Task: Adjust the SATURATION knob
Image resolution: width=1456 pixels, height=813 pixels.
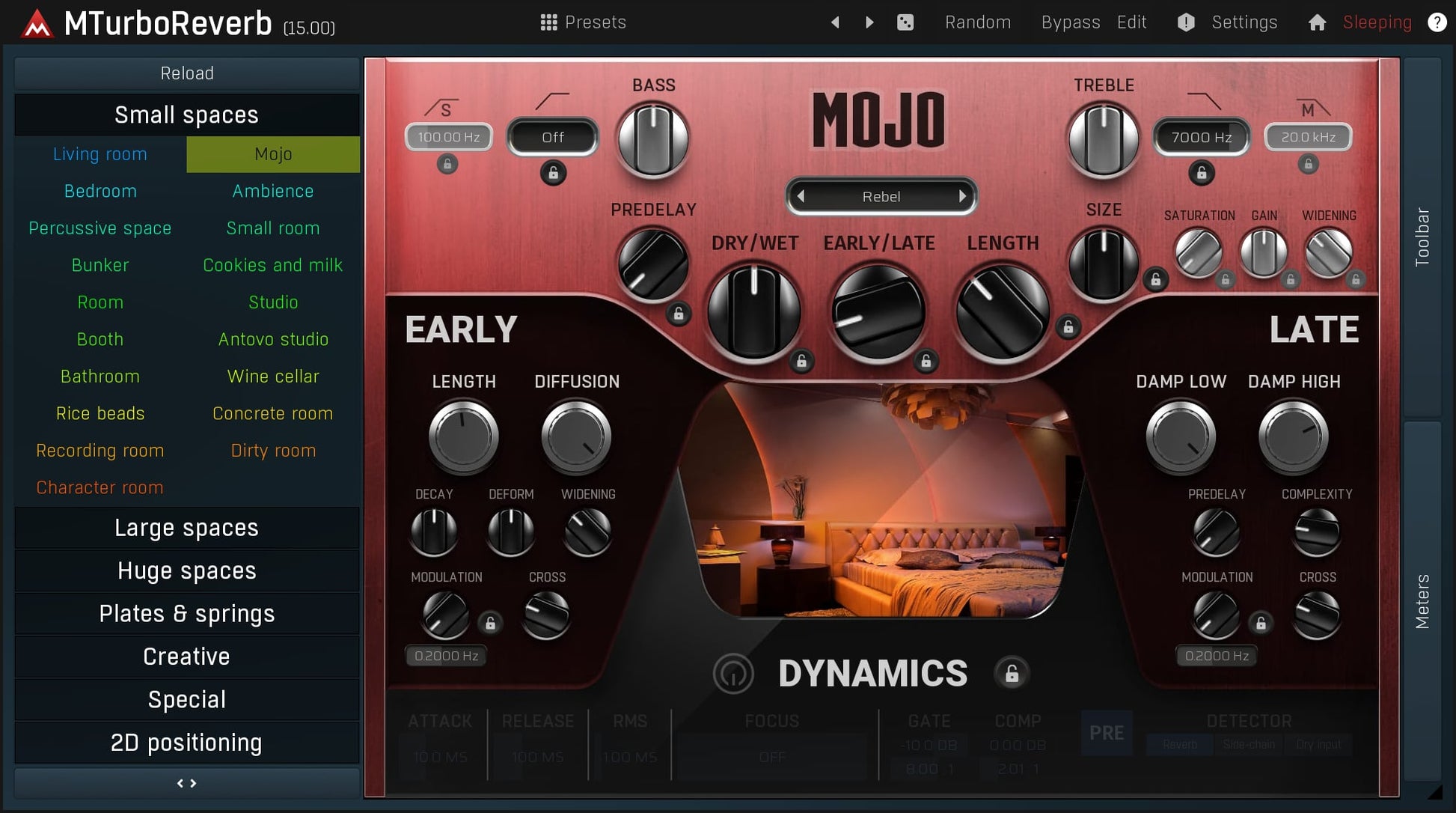Action: [x=1199, y=252]
